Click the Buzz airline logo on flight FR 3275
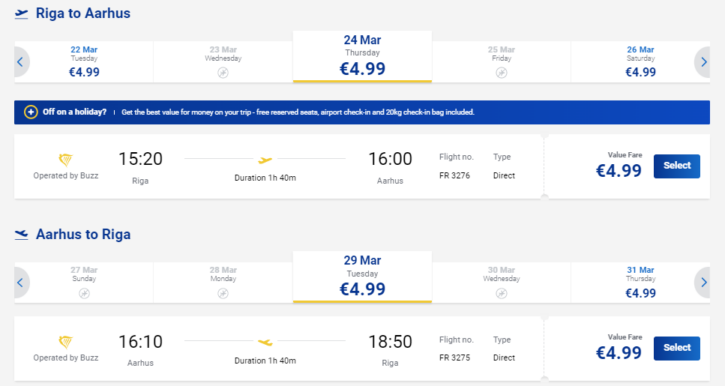Image resolution: width=725 pixels, height=386 pixels. point(66,342)
